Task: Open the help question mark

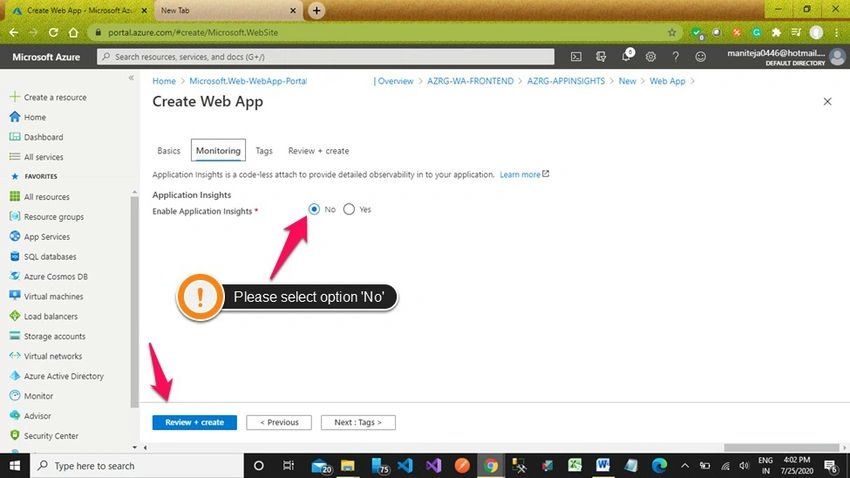Action: click(675, 57)
